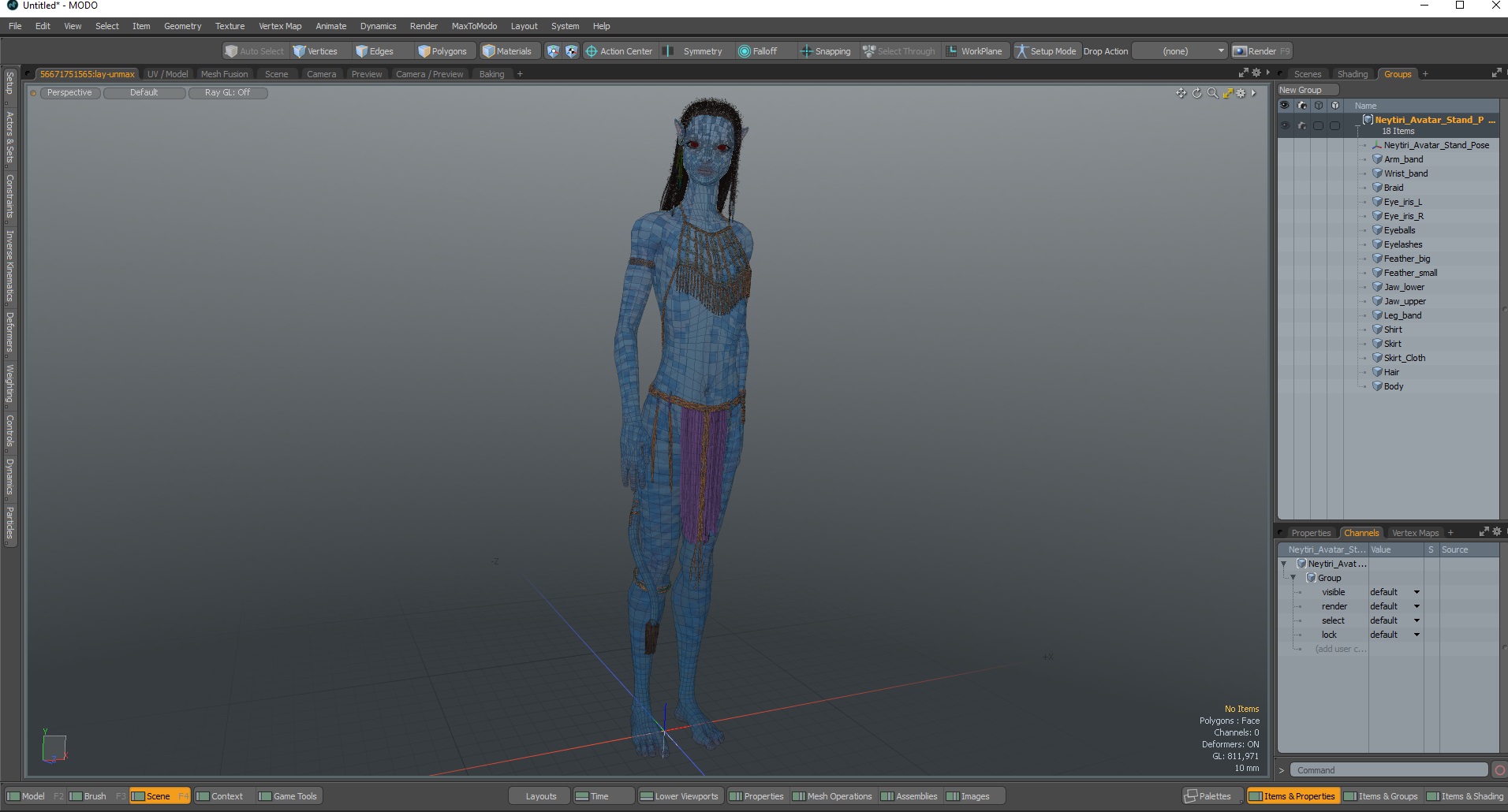This screenshot has height=812, width=1508.
Task: Click the viewport rotate icon
Action: pyautogui.click(x=1196, y=93)
